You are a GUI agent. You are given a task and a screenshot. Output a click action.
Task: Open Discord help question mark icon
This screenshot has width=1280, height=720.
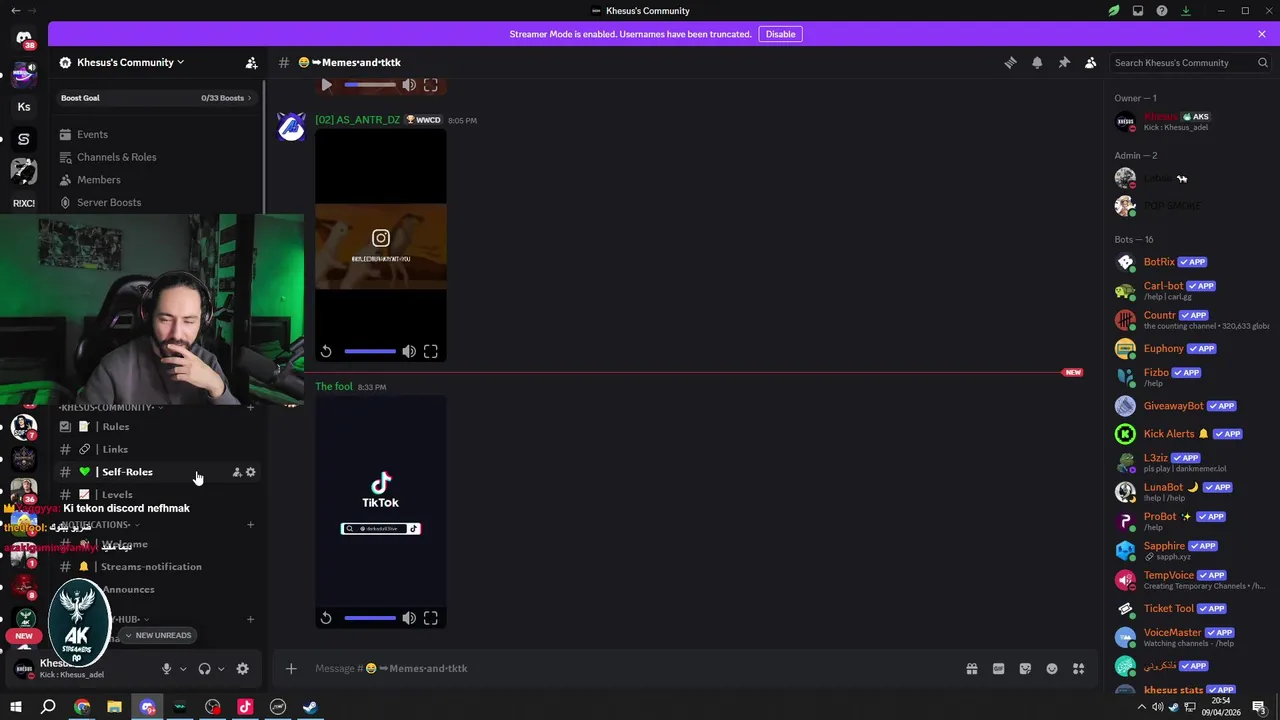1162,11
